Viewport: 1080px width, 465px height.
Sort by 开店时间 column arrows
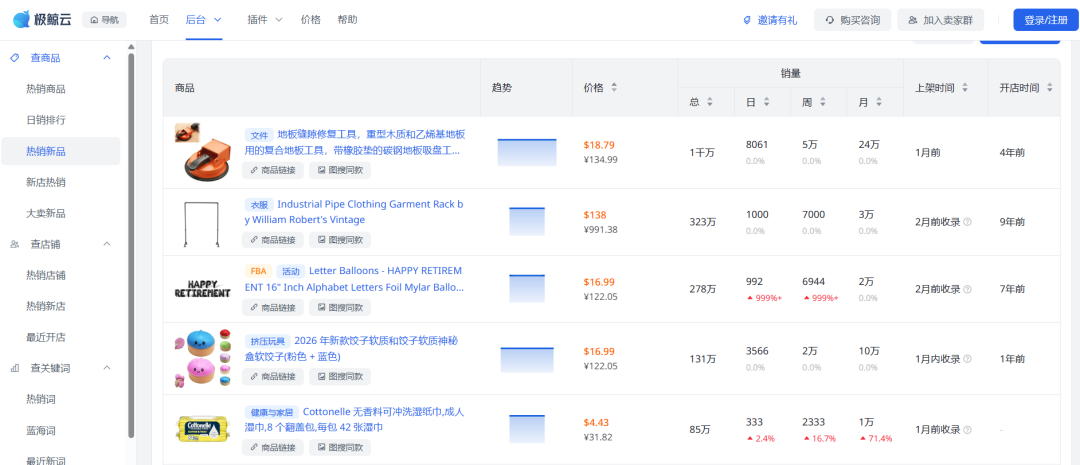pyautogui.click(x=1050, y=87)
